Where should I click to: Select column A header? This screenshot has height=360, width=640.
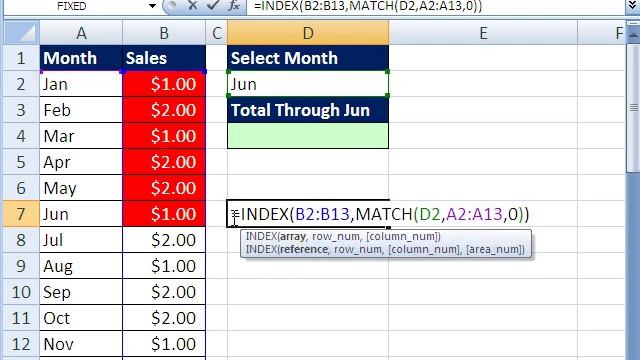click(81, 33)
